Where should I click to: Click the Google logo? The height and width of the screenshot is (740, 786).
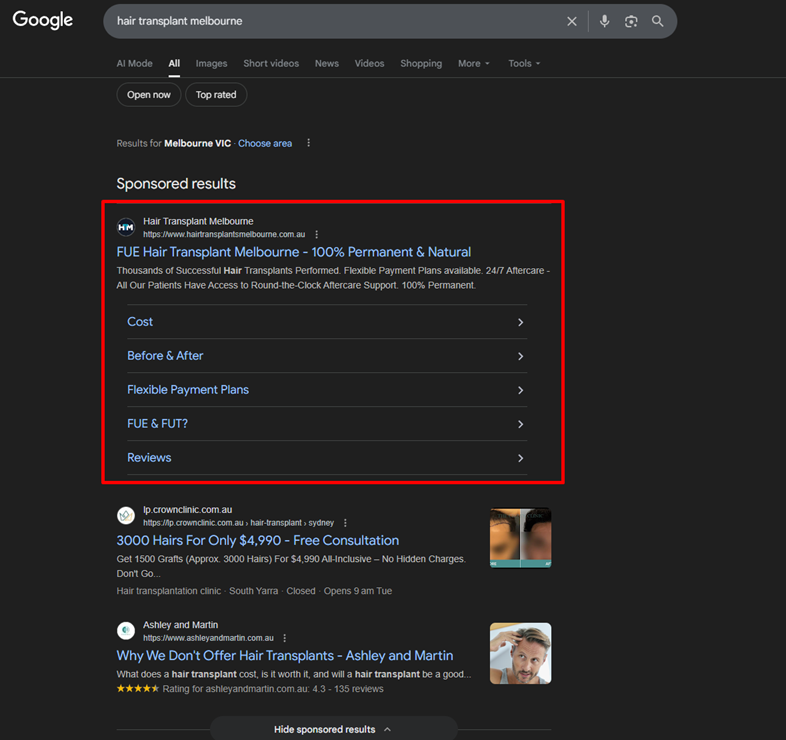pyautogui.click(x=43, y=21)
